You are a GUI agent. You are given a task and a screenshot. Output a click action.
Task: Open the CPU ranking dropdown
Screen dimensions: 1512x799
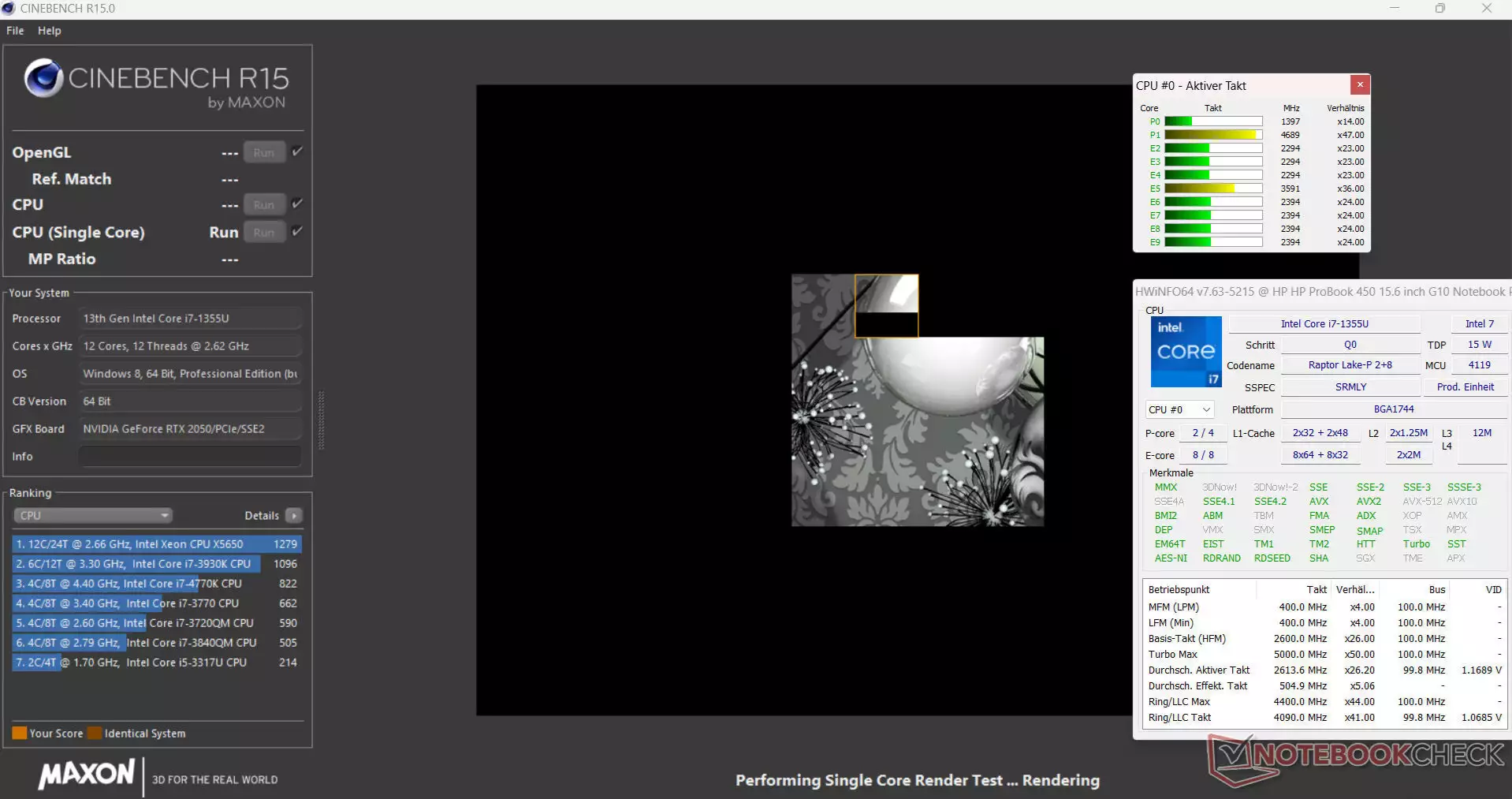[93, 516]
